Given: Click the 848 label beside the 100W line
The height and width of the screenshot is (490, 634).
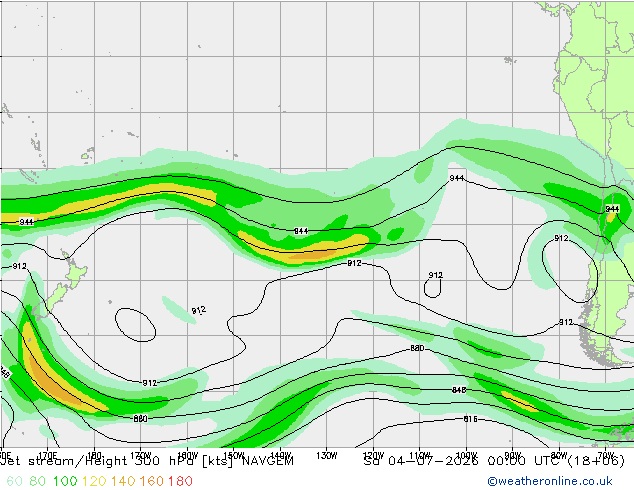Looking at the screenshot, I should (459, 390).
